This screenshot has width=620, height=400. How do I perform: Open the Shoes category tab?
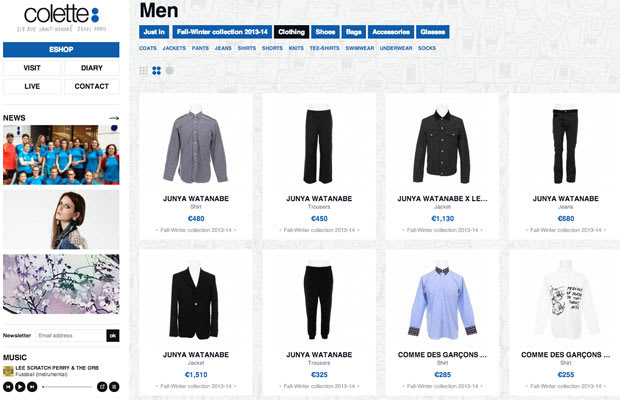pos(325,32)
